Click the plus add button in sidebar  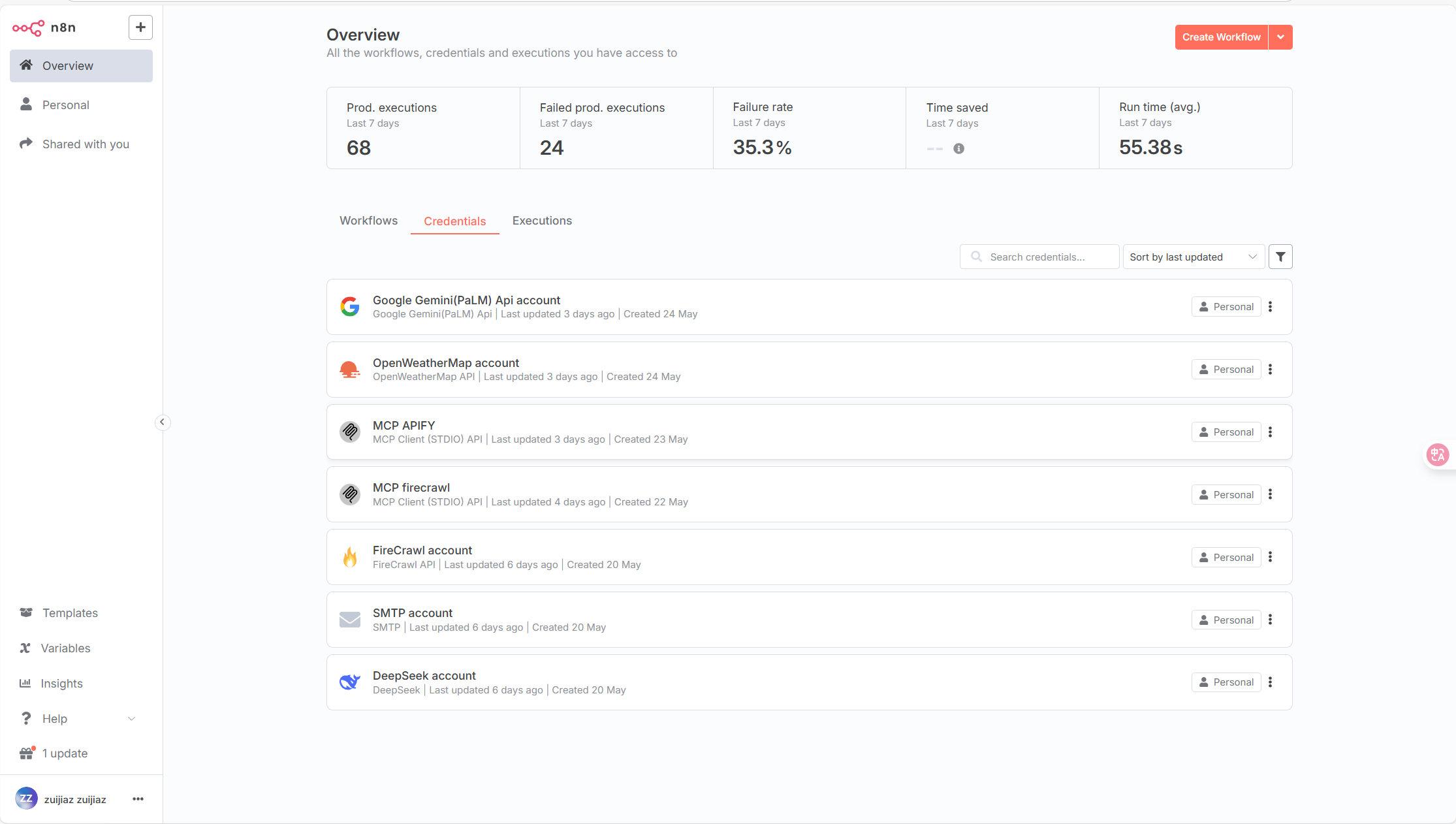140,27
